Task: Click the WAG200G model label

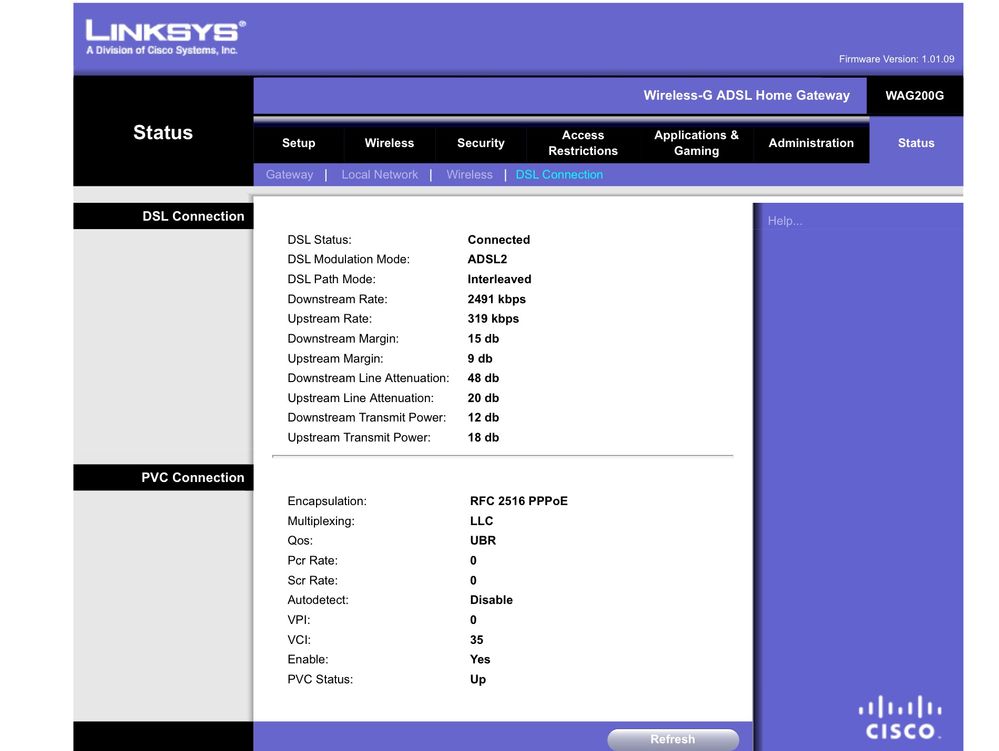Action: coord(914,96)
